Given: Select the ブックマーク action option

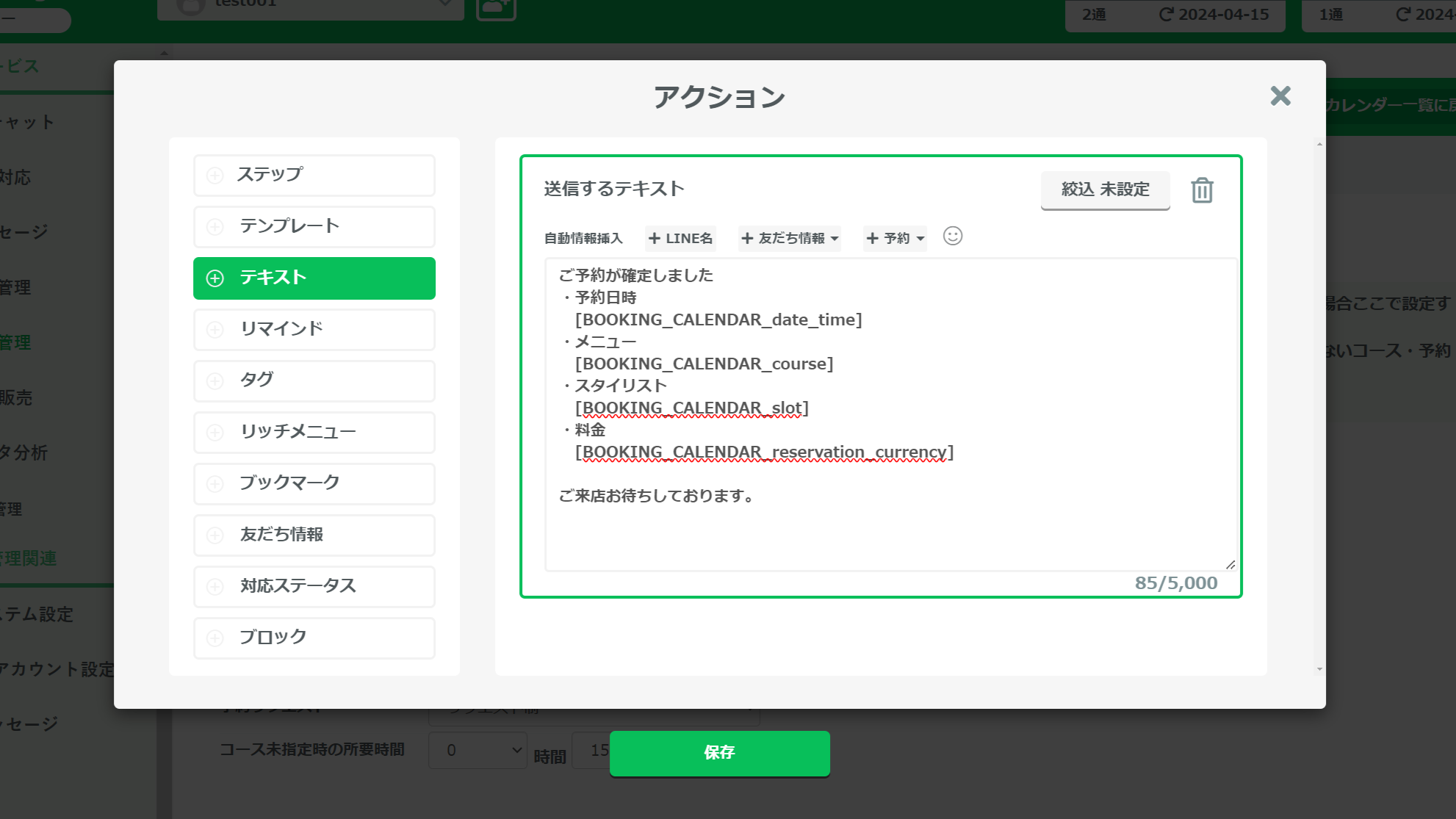Looking at the screenshot, I should [x=314, y=483].
